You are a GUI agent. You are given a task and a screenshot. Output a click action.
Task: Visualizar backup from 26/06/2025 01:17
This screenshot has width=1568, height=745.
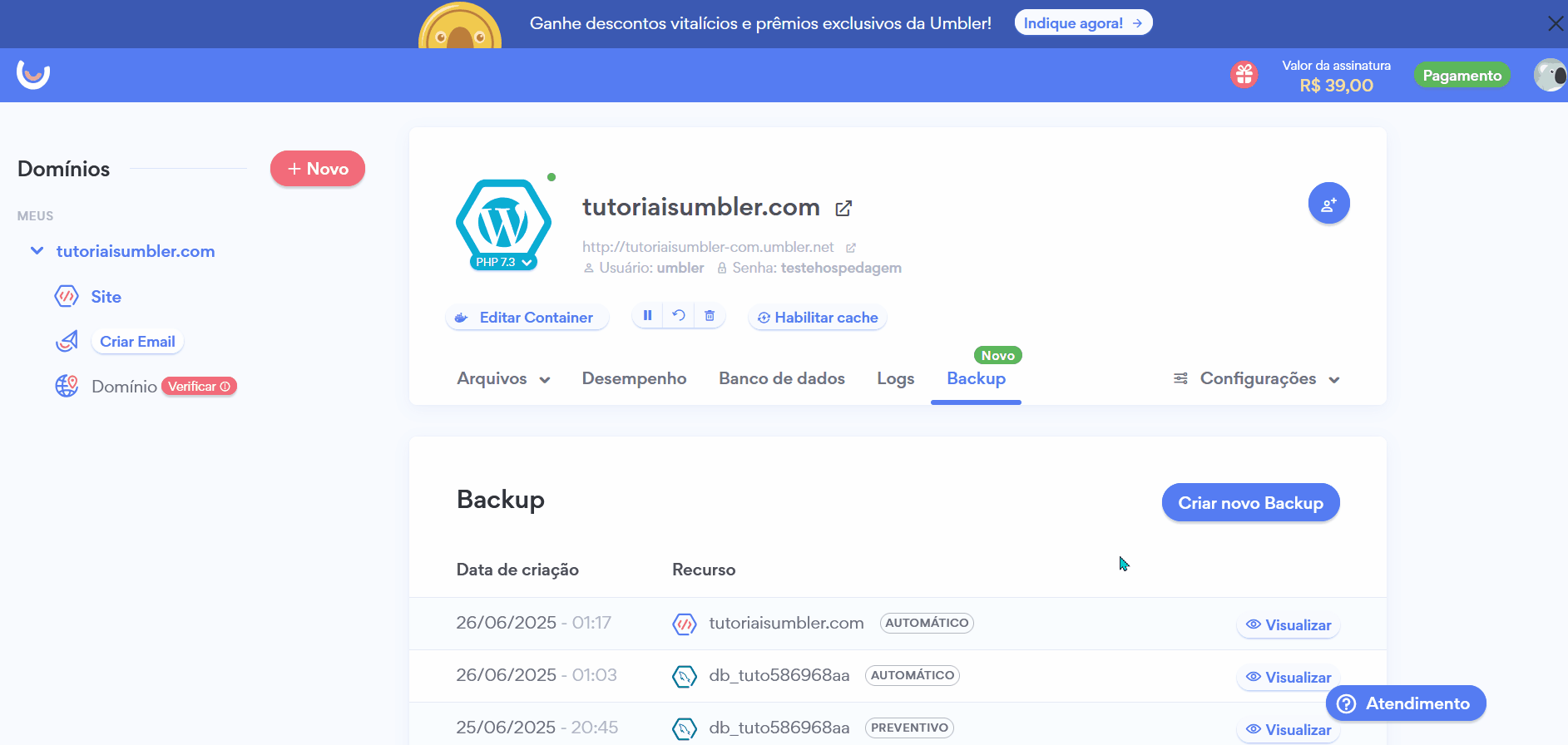pos(1288,625)
